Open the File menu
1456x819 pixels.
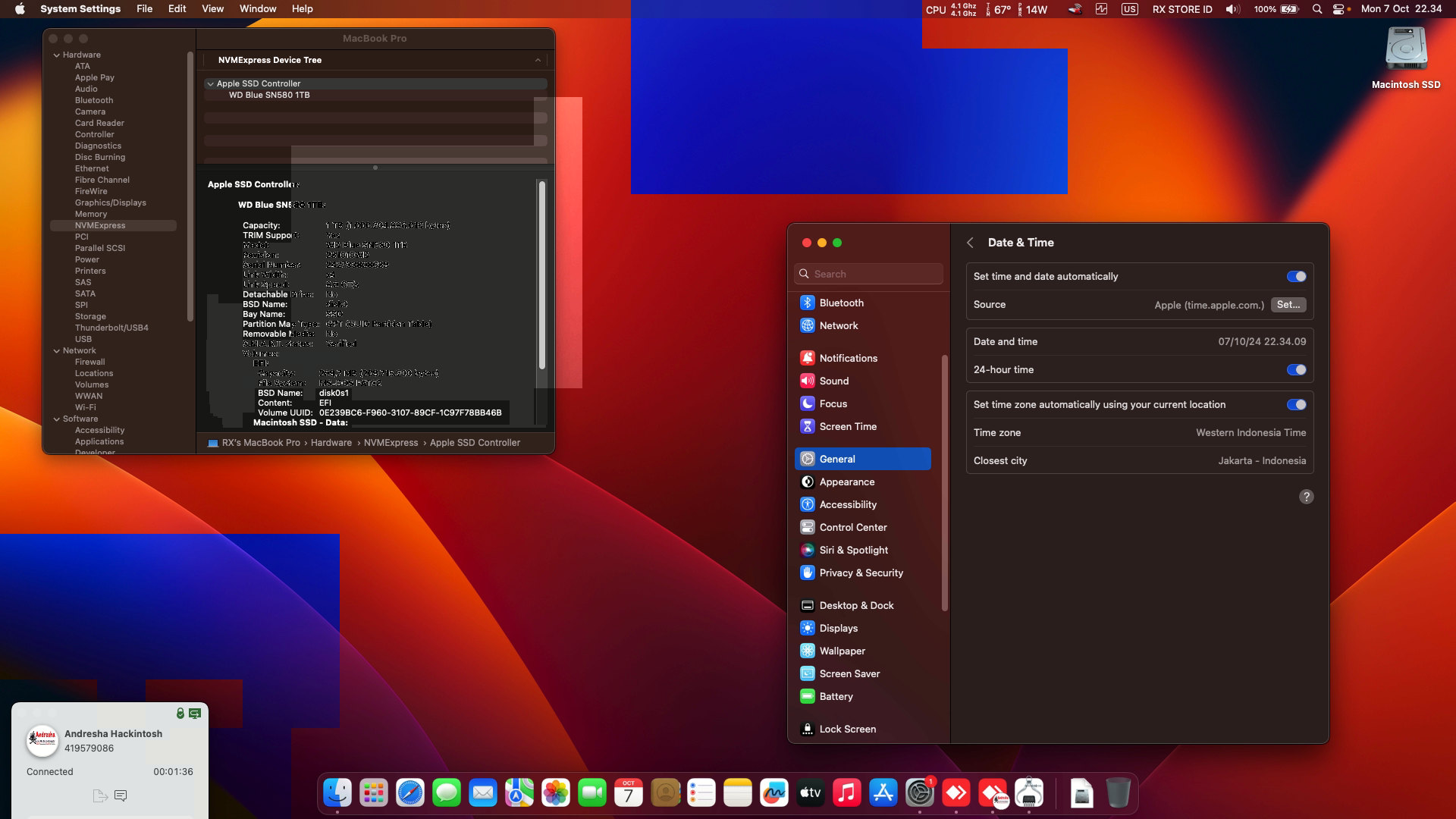pos(144,9)
